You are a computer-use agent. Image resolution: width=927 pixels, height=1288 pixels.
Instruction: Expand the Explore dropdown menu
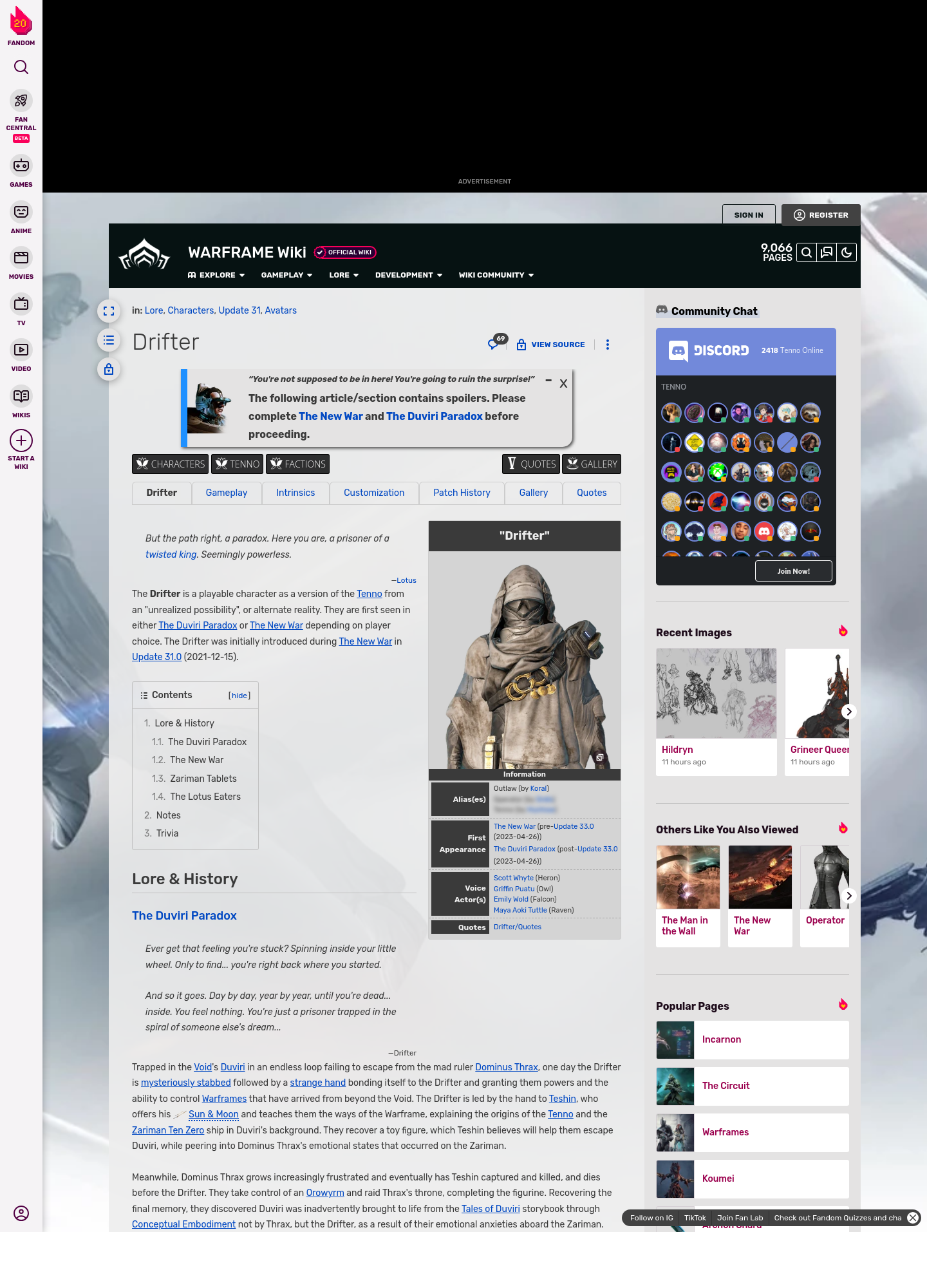click(216, 275)
